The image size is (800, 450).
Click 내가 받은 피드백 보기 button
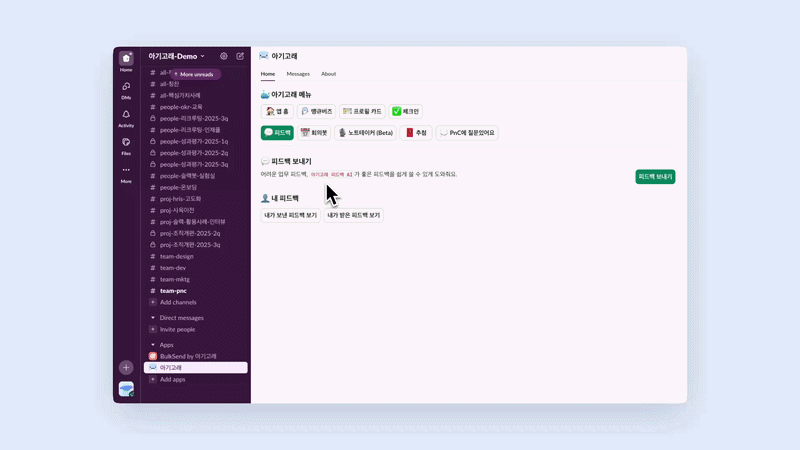click(x=354, y=215)
